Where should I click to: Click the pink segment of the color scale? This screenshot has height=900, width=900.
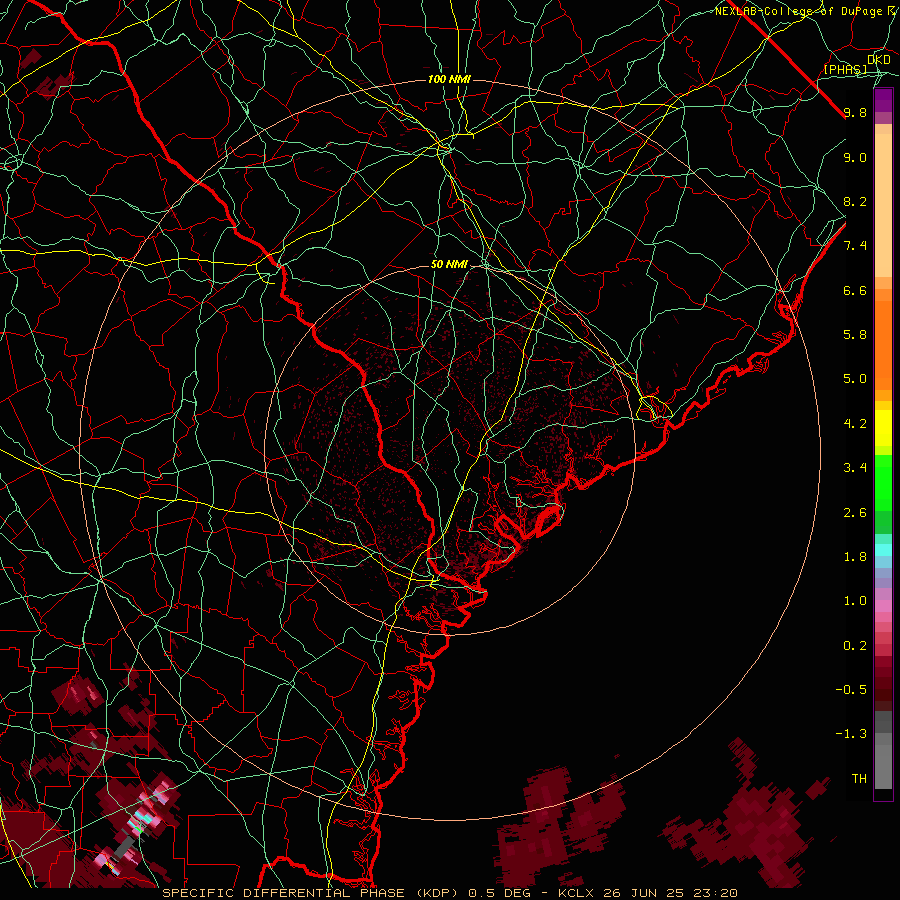click(x=883, y=606)
